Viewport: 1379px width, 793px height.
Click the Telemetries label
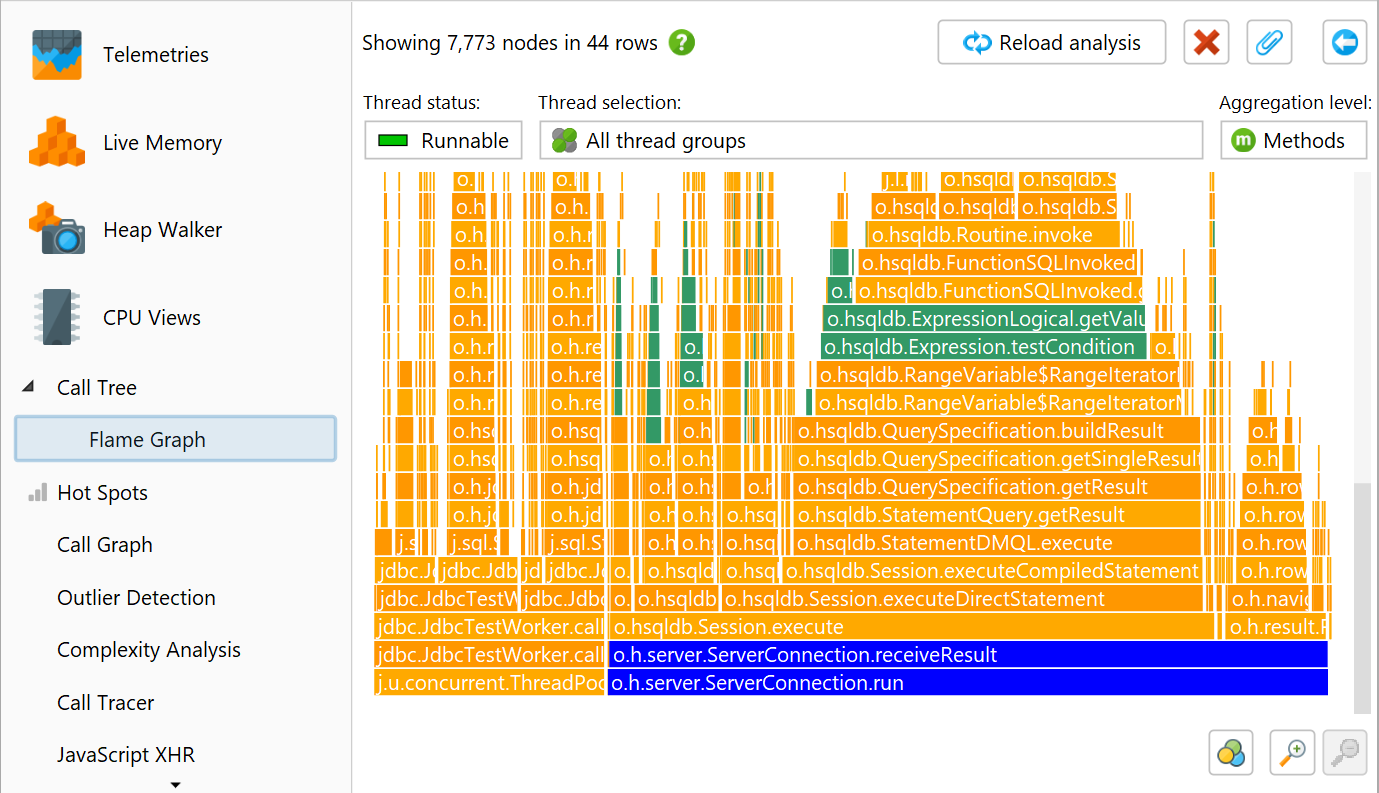click(x=156, y=55)
